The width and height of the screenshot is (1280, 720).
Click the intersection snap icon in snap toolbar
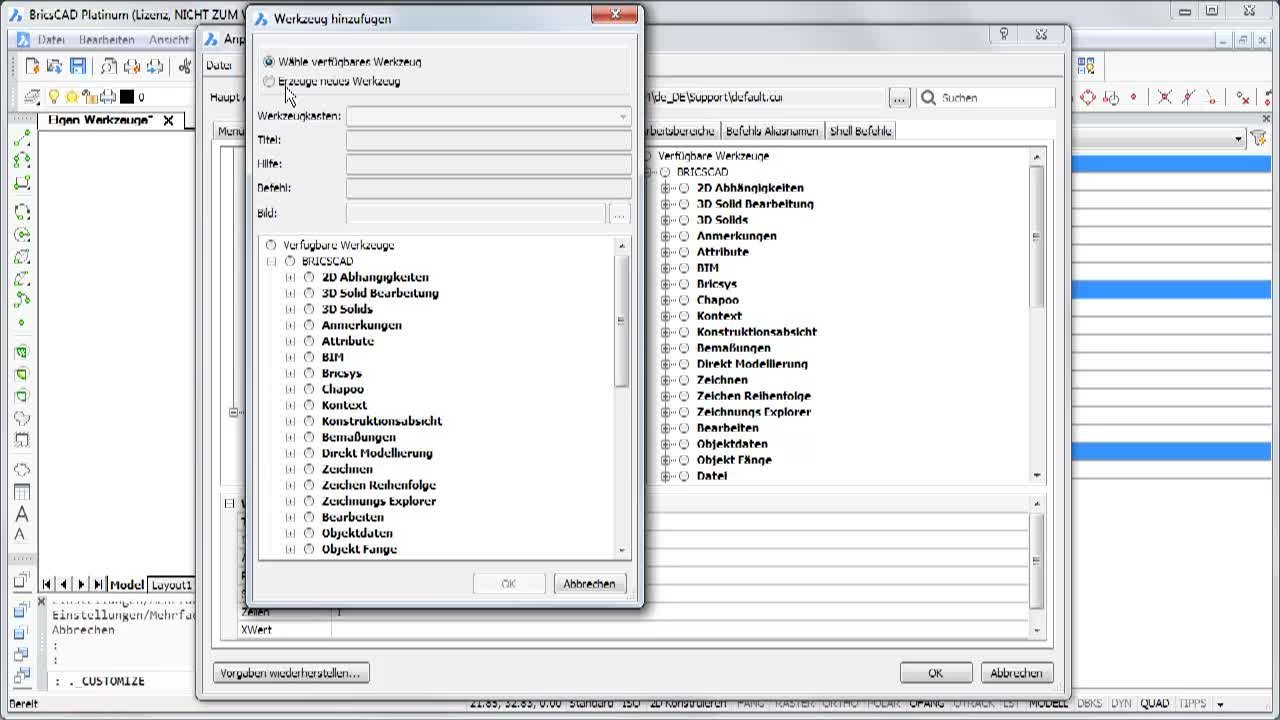point(1165,97)
